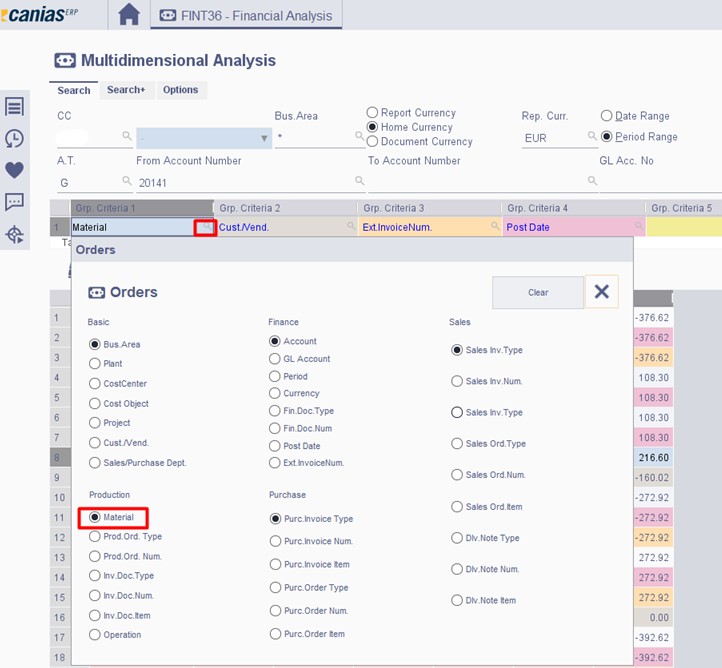Choose the CostCenter radio option
722x668 pixels.
pyautogui.click(x=95, y=384)
